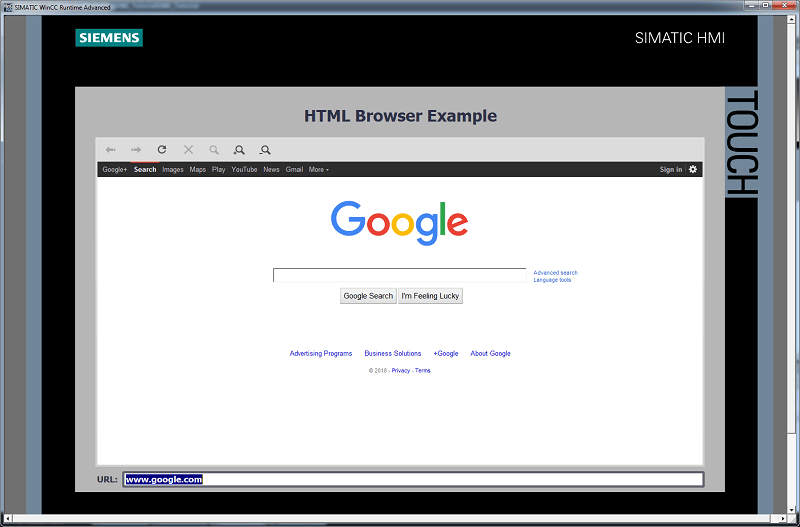Click the Google logo
Viewport: 800px width, 527px height.
tap(399, 223)
